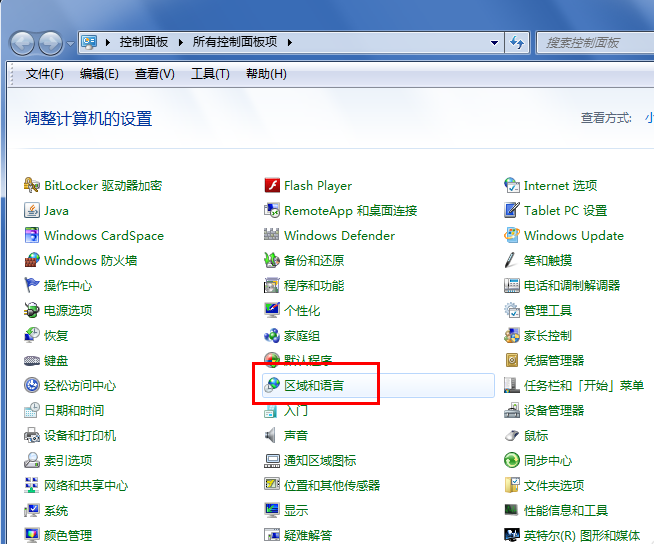Viewport: 654px width, 544px height.
Task: Open 操作中心 flag icon
Action: point(32,285)
